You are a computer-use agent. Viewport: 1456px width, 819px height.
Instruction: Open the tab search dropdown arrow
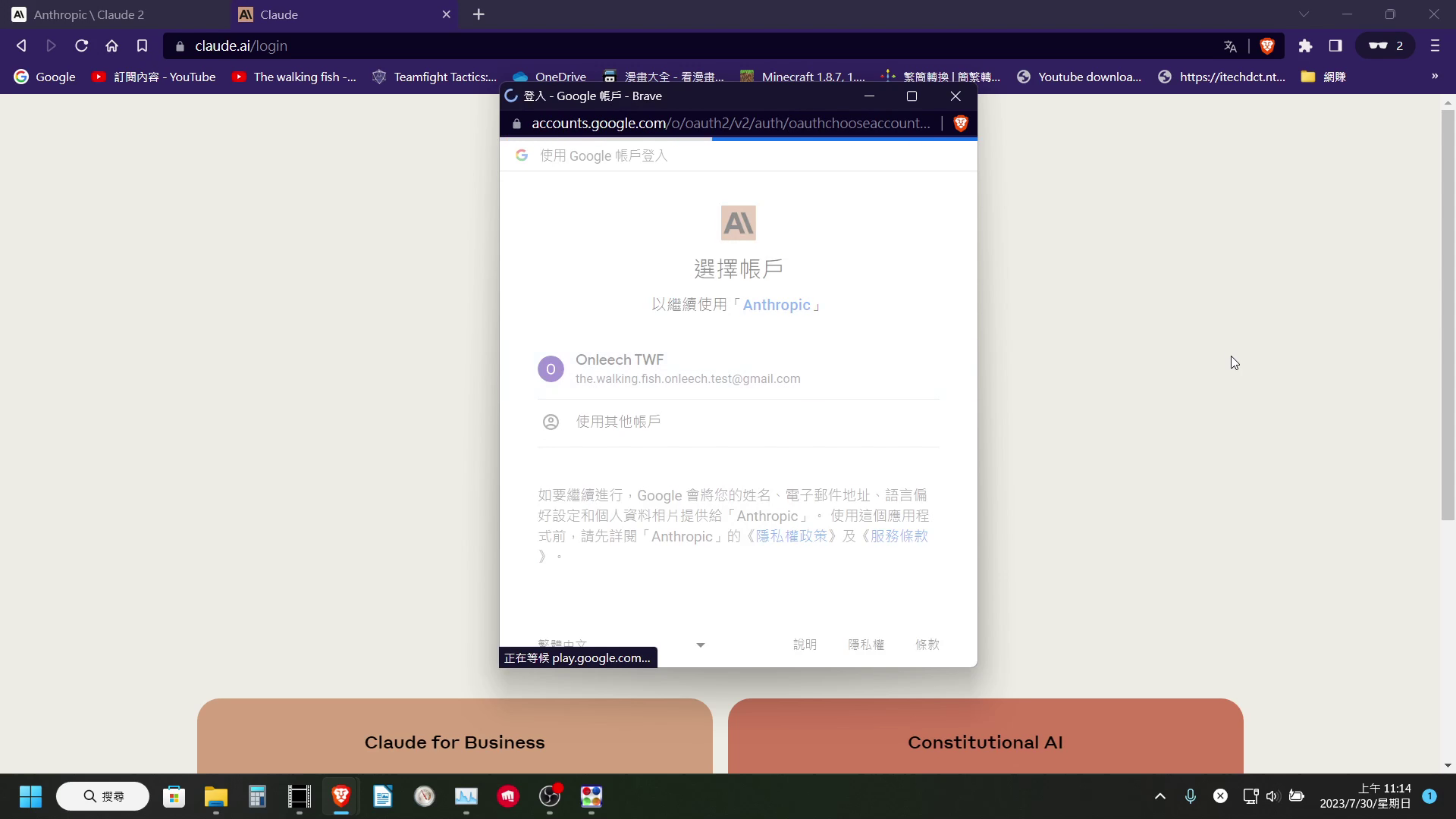(x=1304, y=14)
